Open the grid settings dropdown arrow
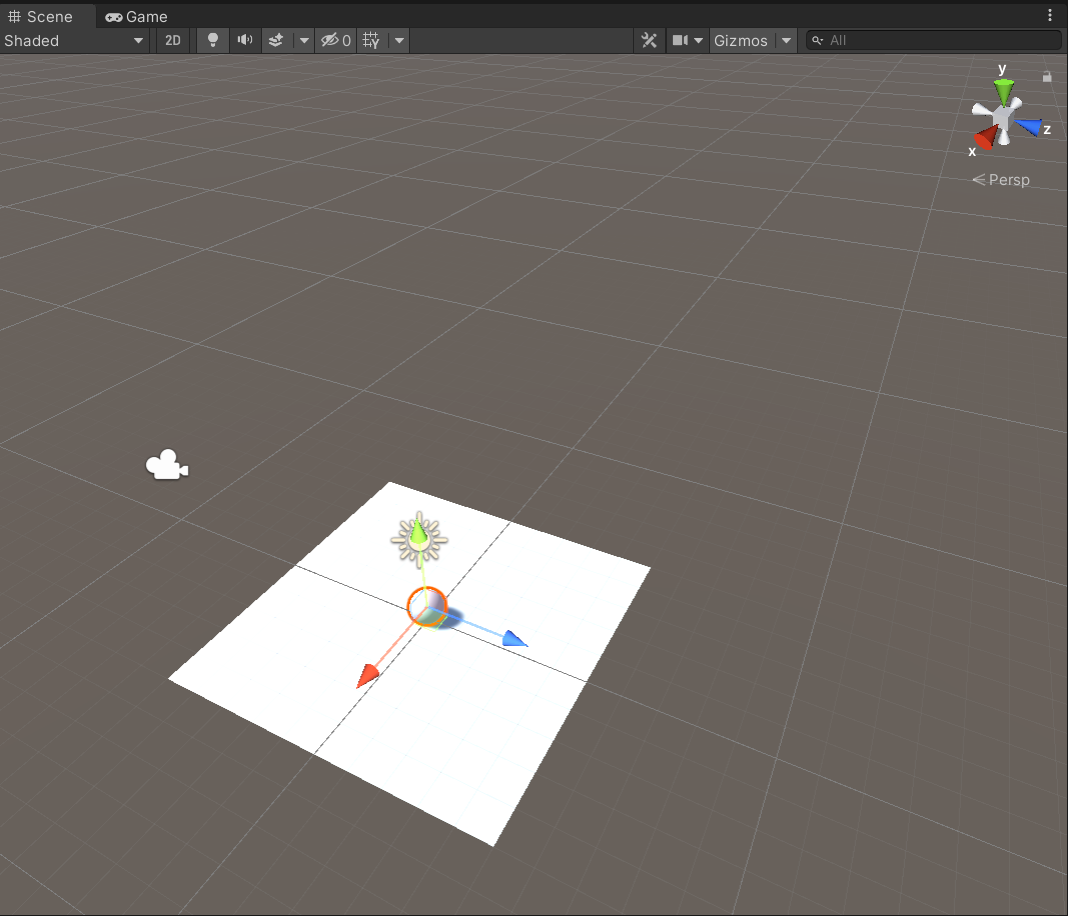1068x916 pixels. [x=398, y=40]
